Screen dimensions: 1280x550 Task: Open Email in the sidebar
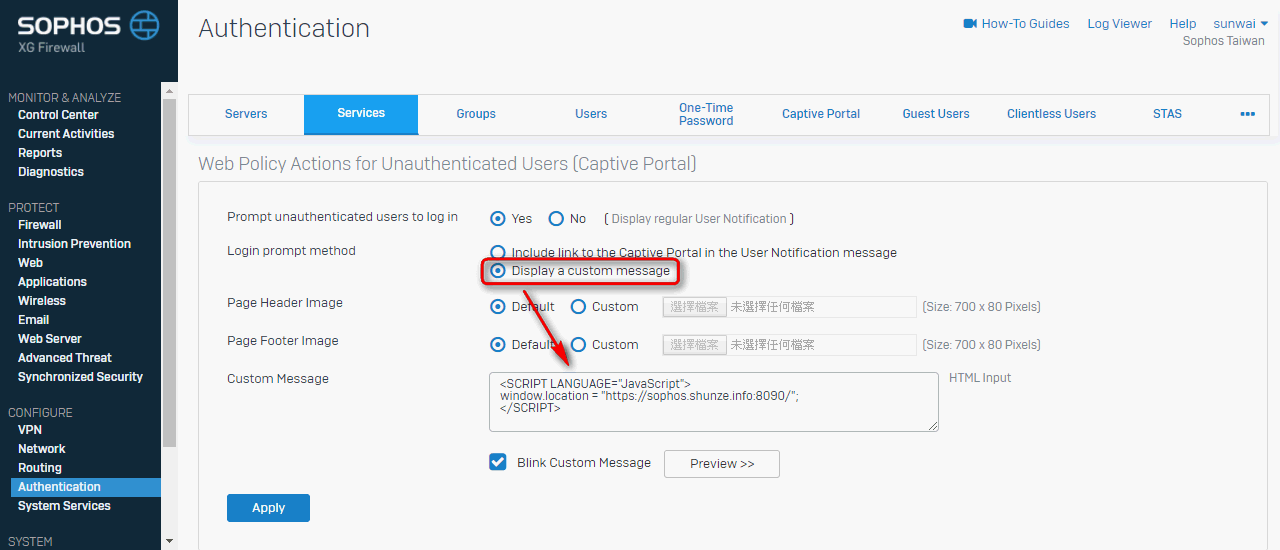(33, 320)
